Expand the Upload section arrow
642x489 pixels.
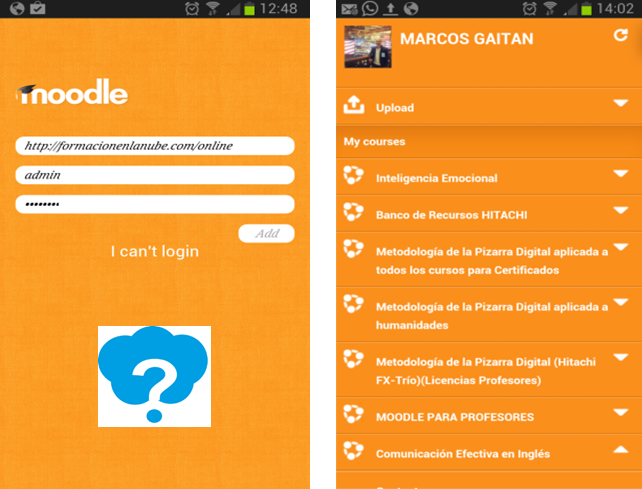click(620, 104)
